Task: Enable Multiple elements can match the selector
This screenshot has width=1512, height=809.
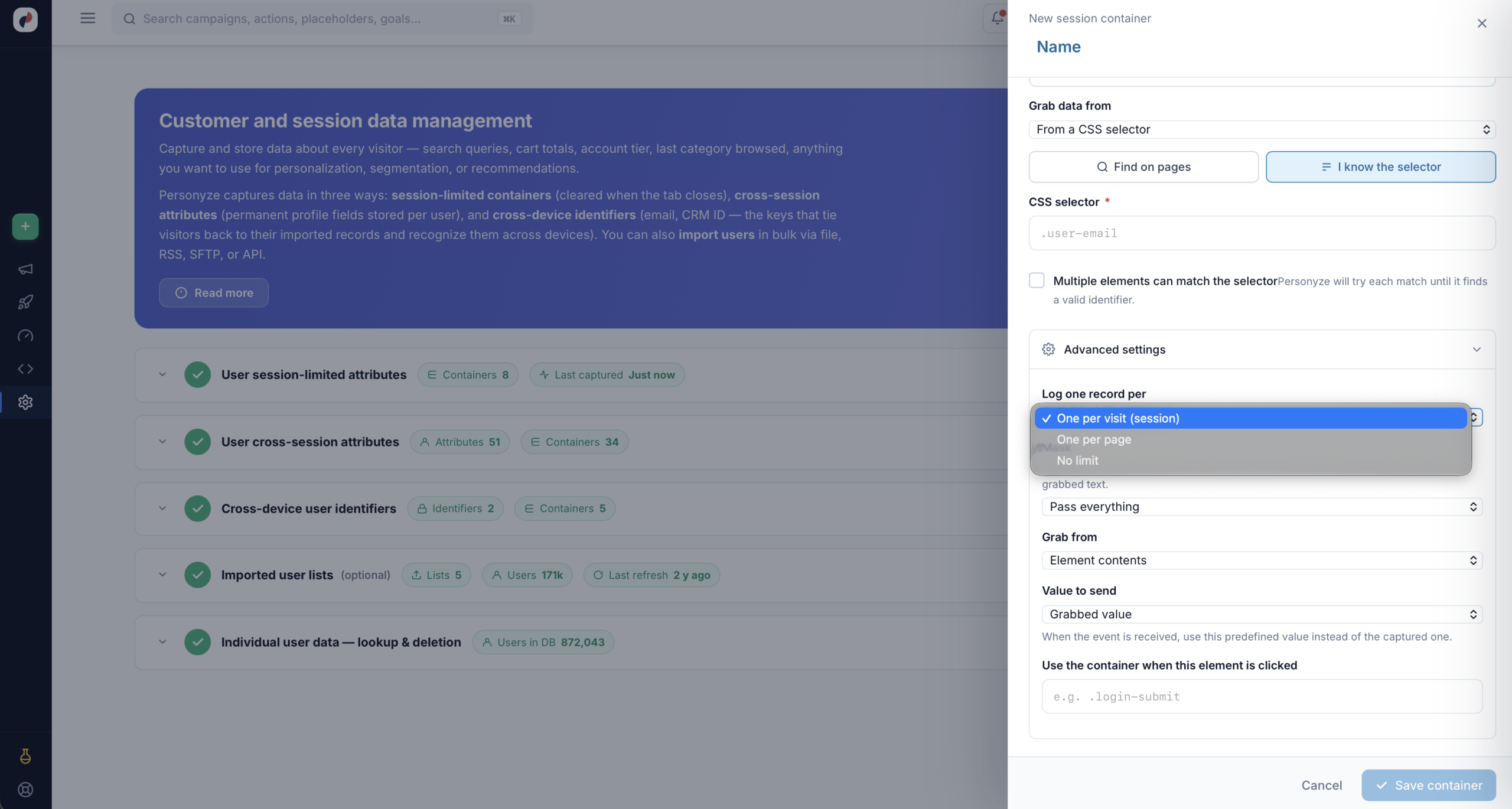Action: pos(1037,280)
